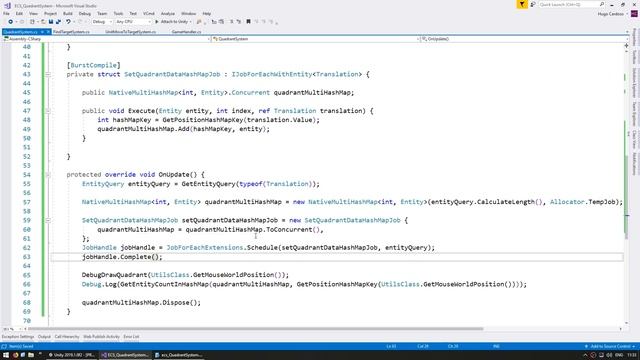Open the Debug menu
Viewport: 640px width, 360px height.
(84, 13)
